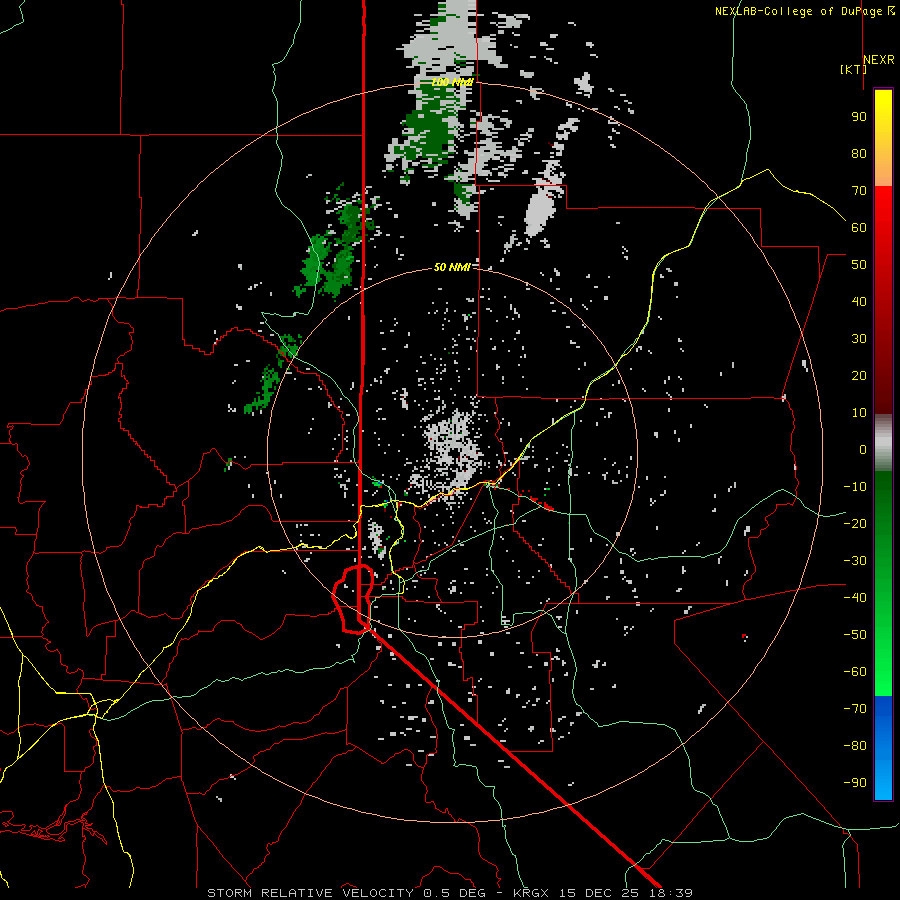Click the -30 scale value
This screenshot has height=900, width=900.
pos(855,561)
